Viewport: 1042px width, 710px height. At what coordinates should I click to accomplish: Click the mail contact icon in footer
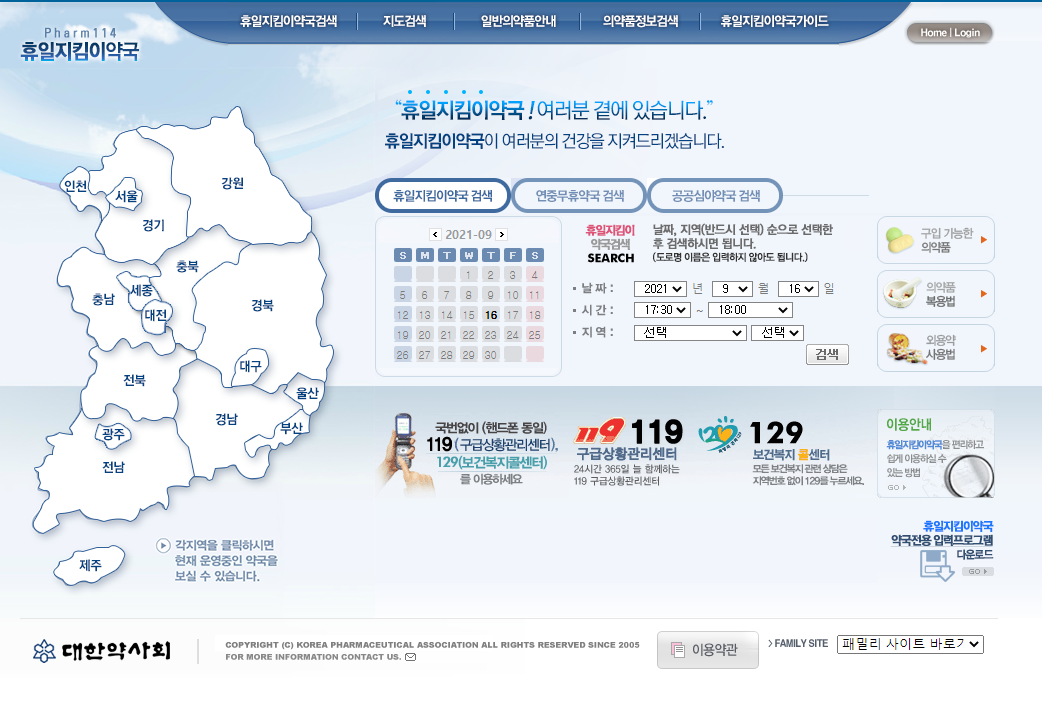[x=411, y=657]
